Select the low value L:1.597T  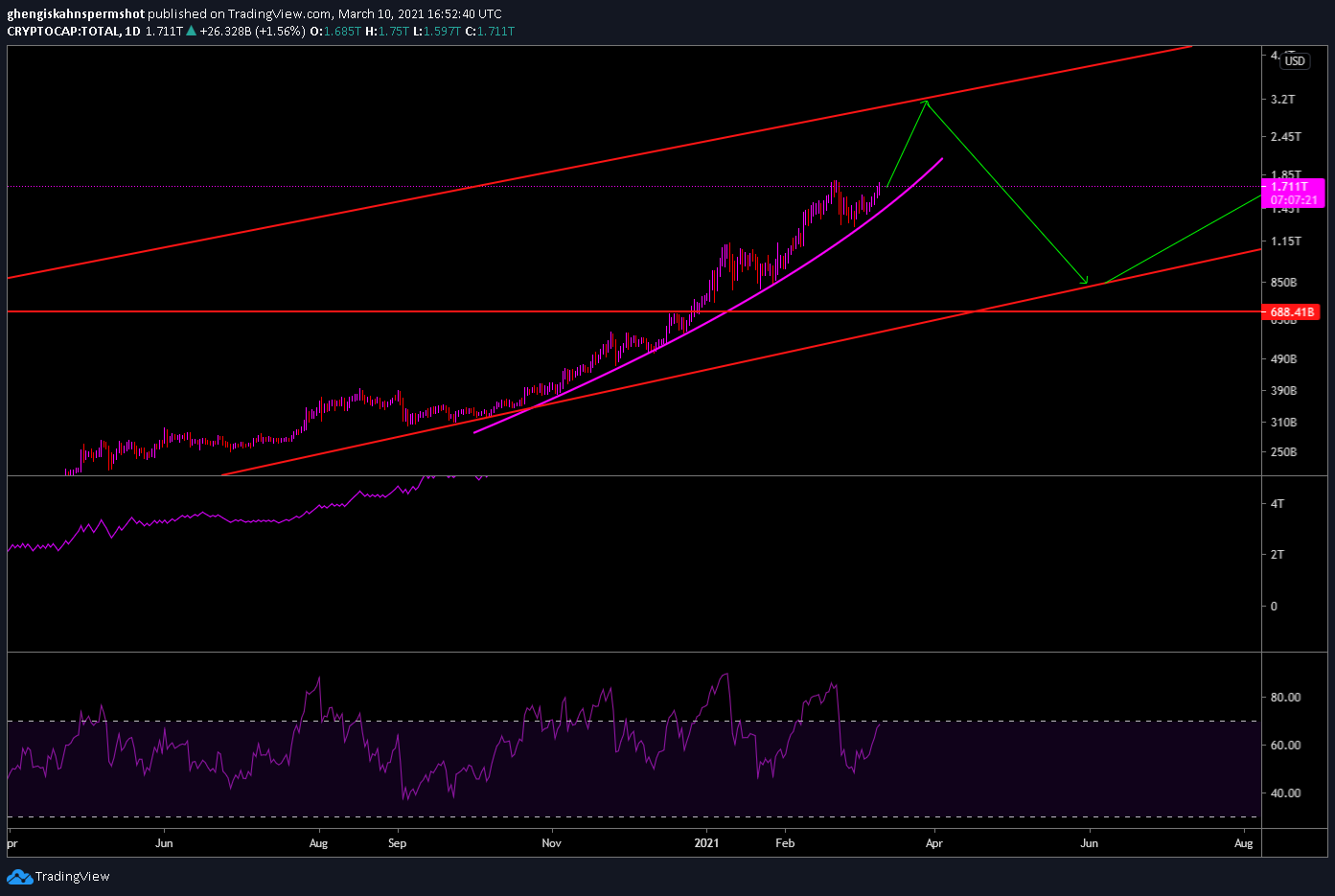click(x=437, y=32)
